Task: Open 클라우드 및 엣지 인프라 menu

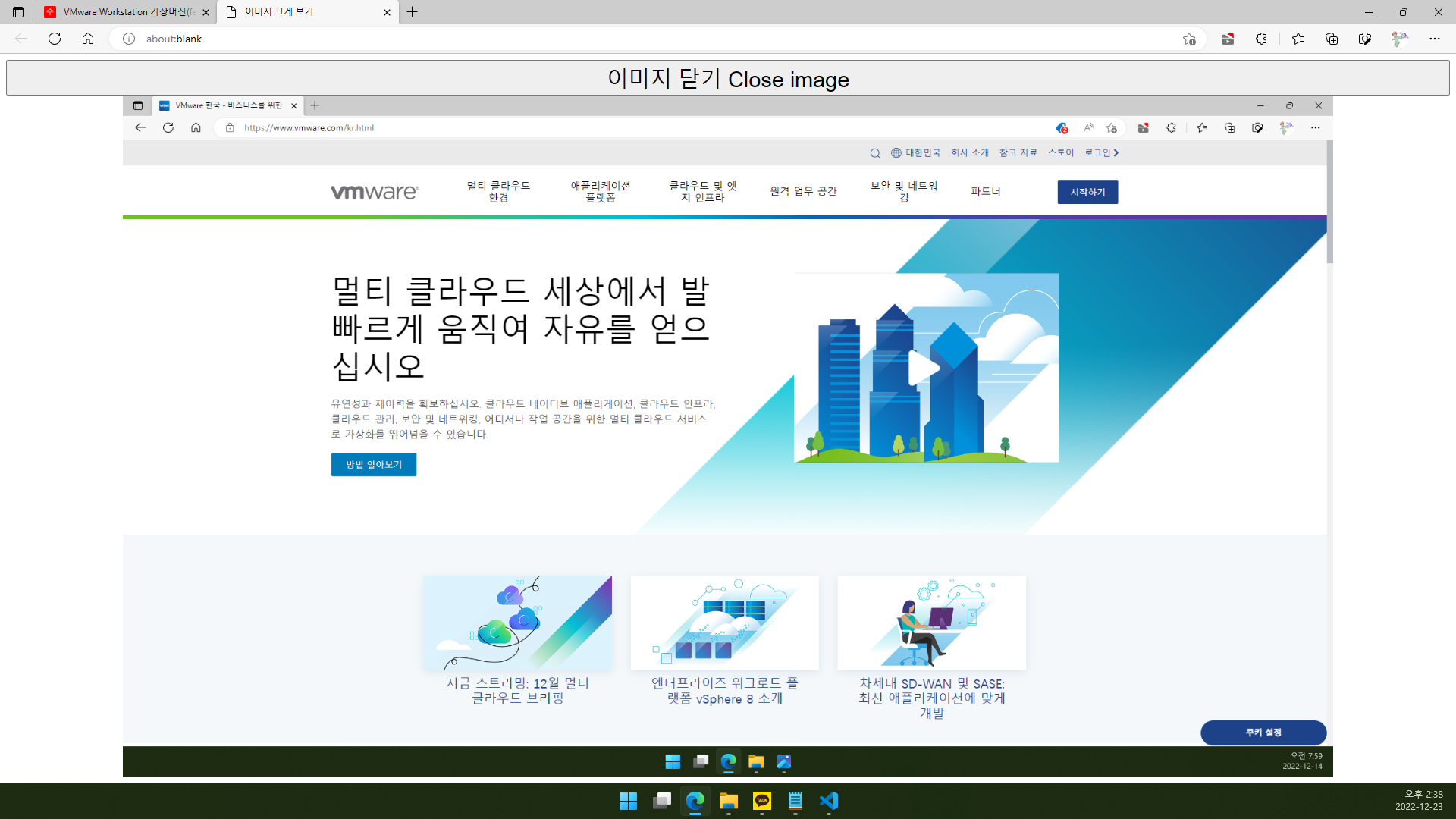Action: coord(702,192)
